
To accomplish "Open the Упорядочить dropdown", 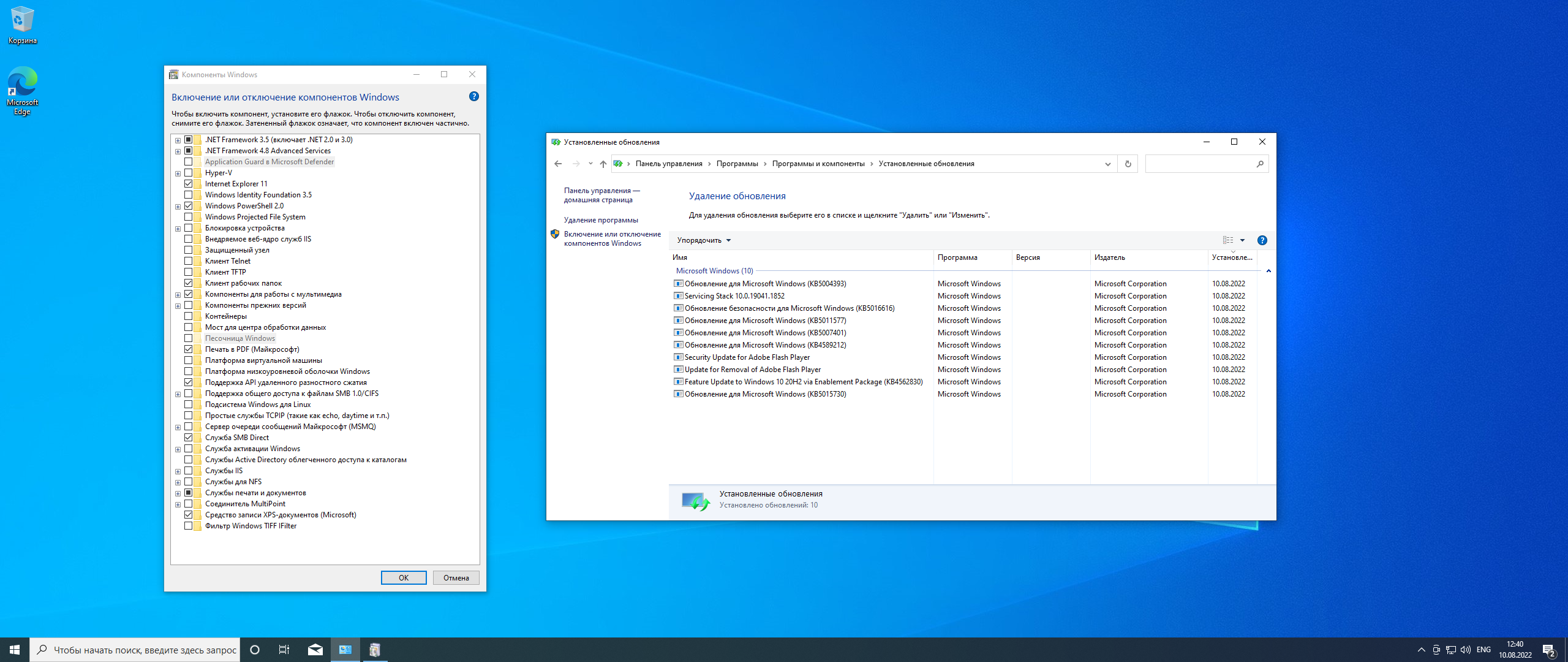I will pos(704,240).
